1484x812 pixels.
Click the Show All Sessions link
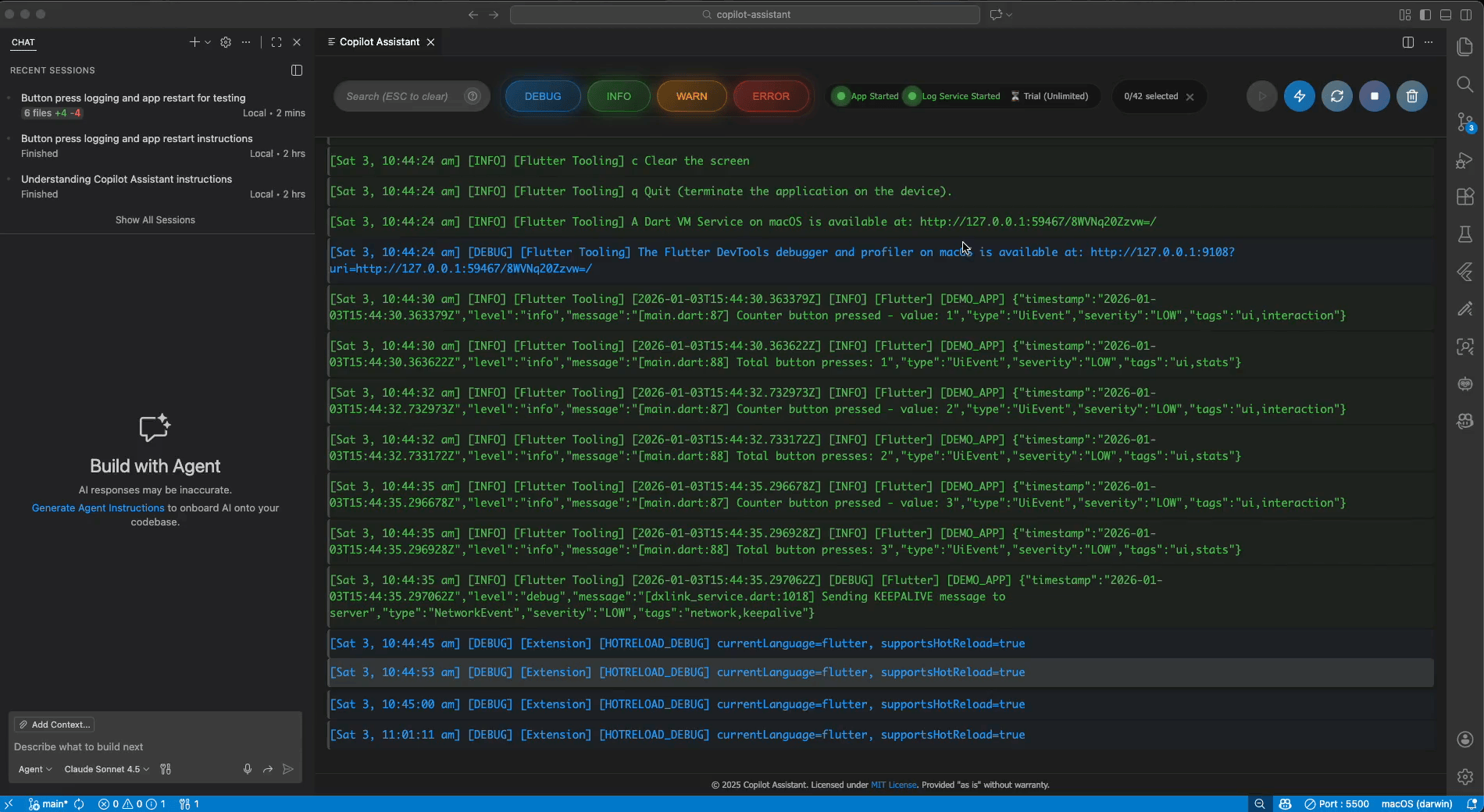pos(155,219)
